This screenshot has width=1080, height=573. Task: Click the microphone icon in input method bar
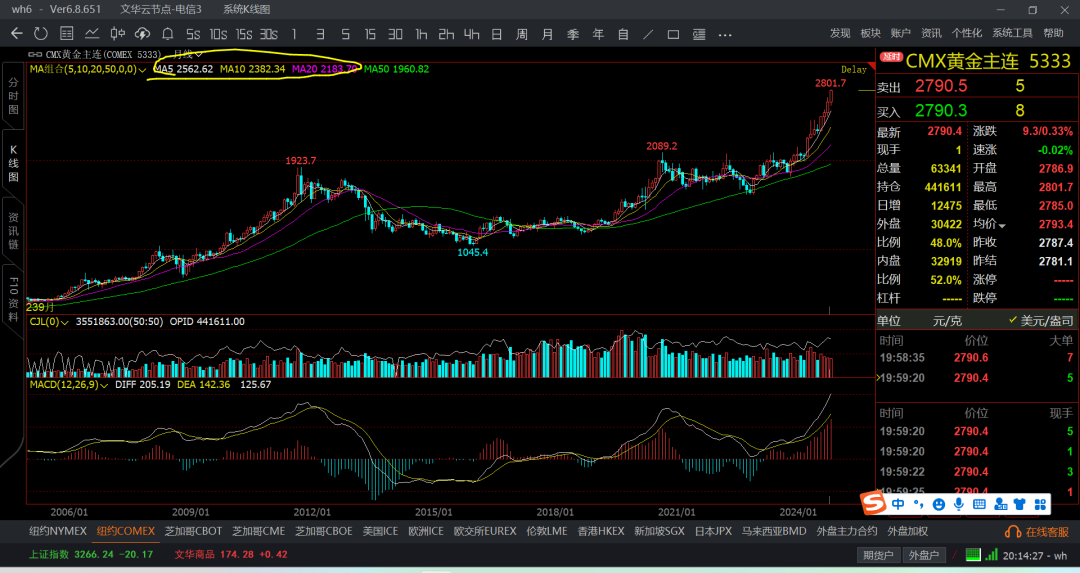point(959,504)
